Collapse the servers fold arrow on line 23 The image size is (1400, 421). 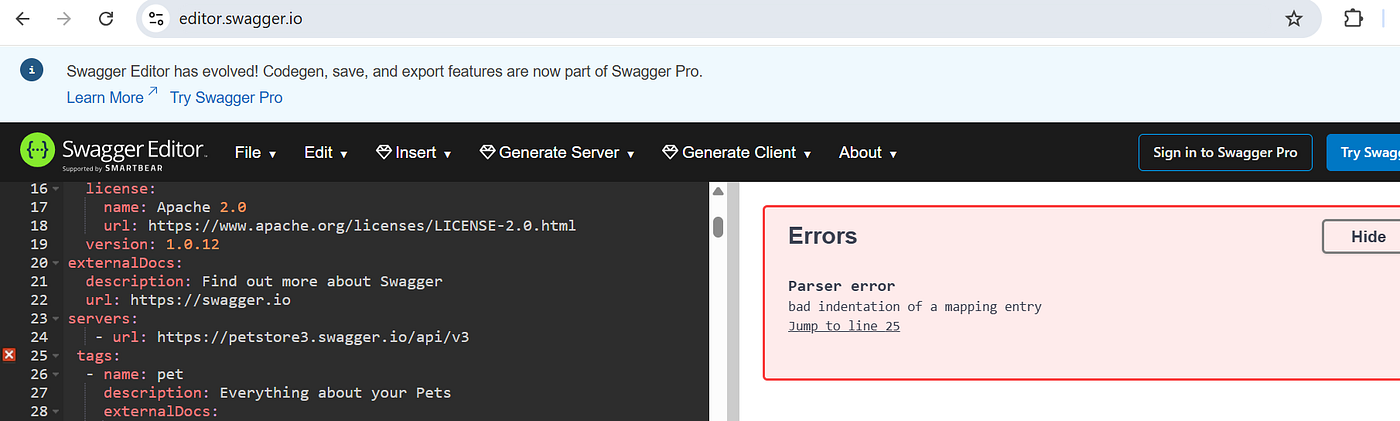click(x=56, y=318)
